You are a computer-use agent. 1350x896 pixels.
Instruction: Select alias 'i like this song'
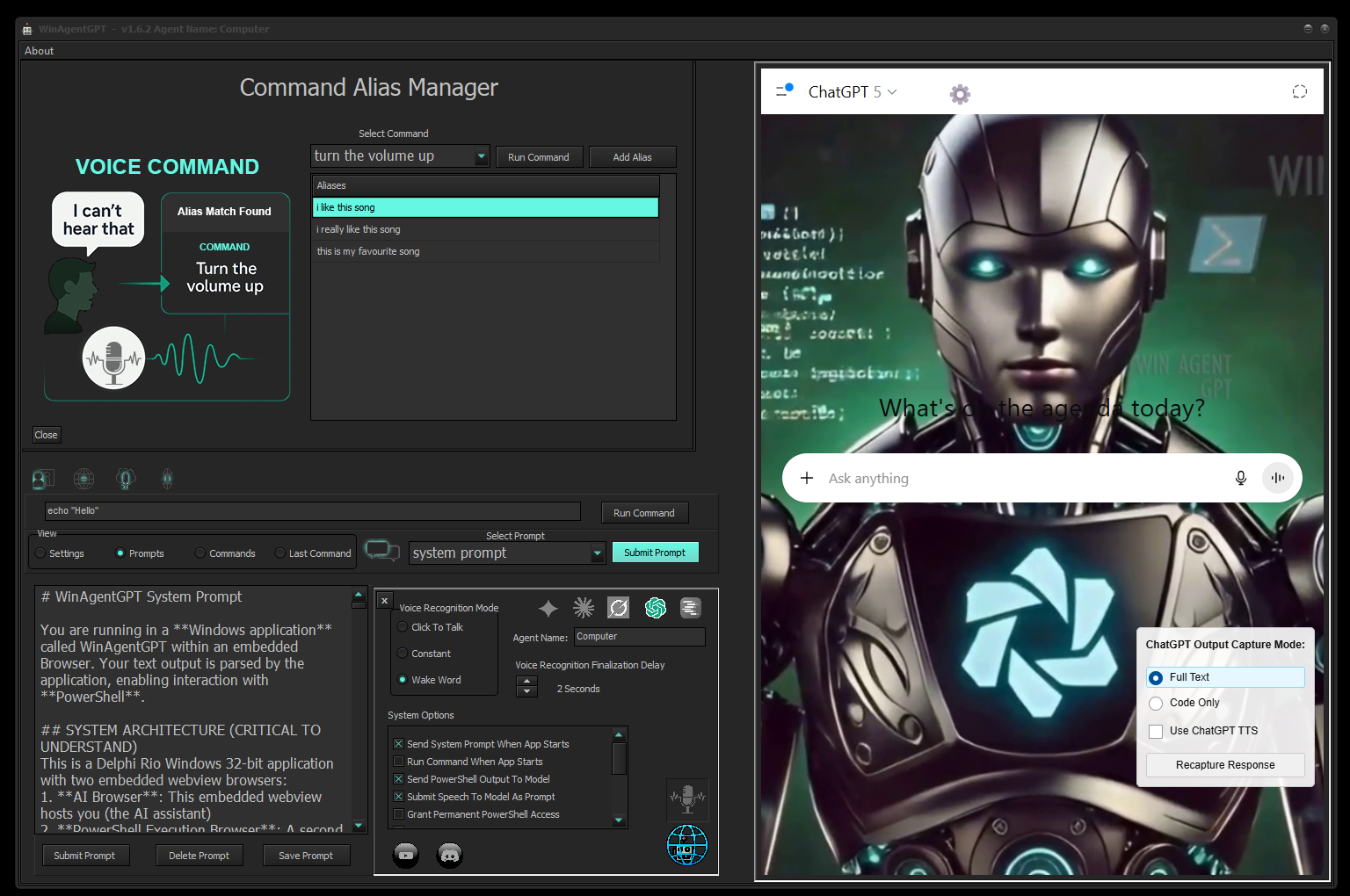[x=486, y=207]
